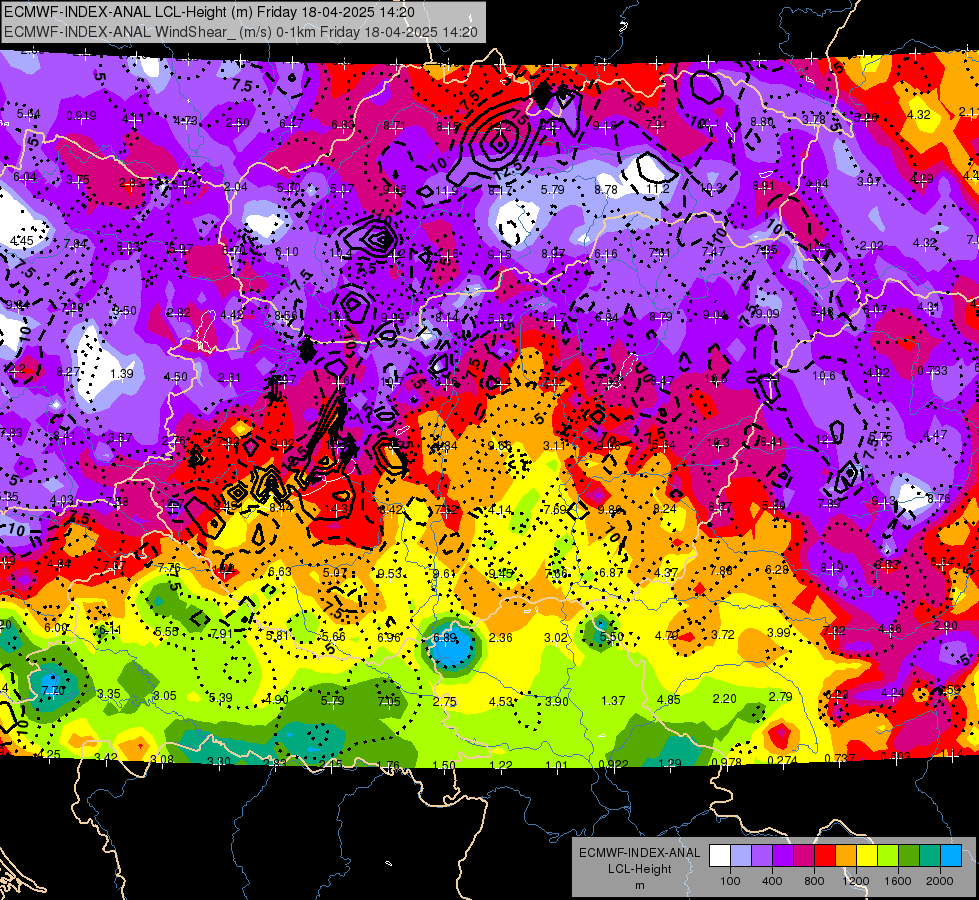Click the unit 'm' in the legend
Image resolution: width=979 pixels, height=900 pixels.
click(x=639, y=886)
